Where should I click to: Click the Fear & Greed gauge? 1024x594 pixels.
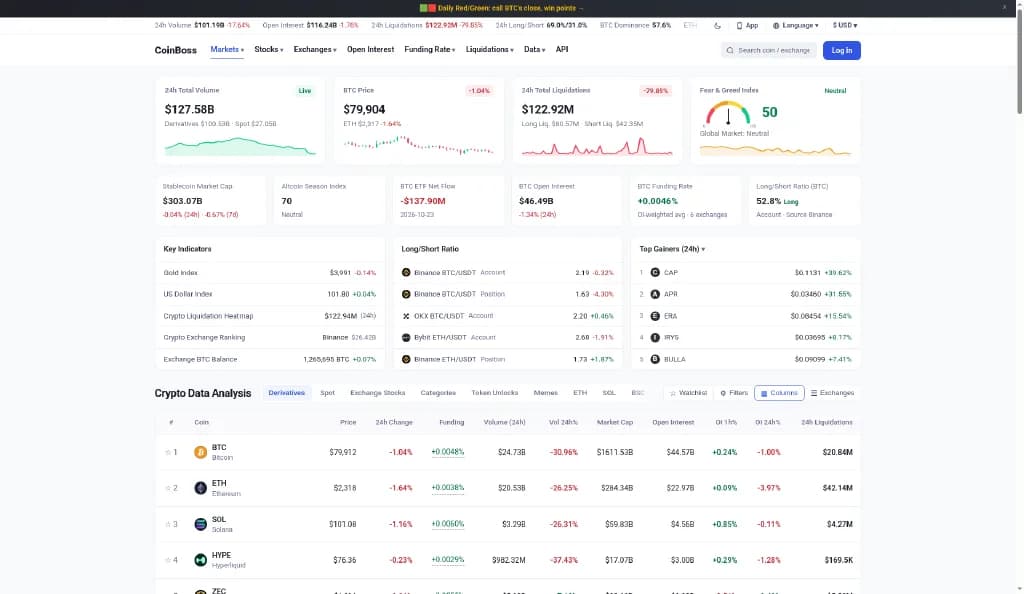(728, 114)
